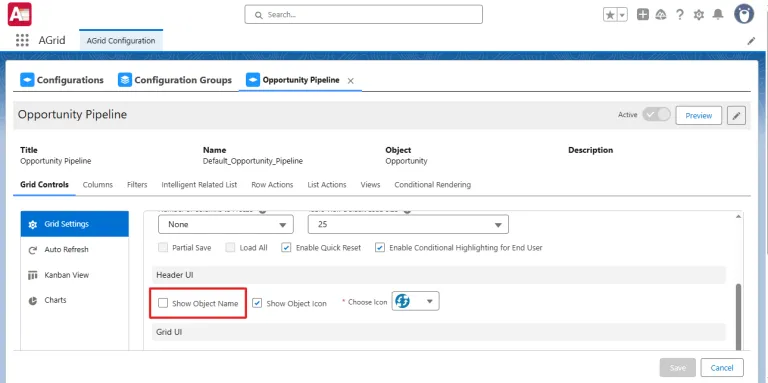The image size is (768, 383).
Task: Uncheck the Show Object Icon checkbox
Action: click(x=257, y=303)
